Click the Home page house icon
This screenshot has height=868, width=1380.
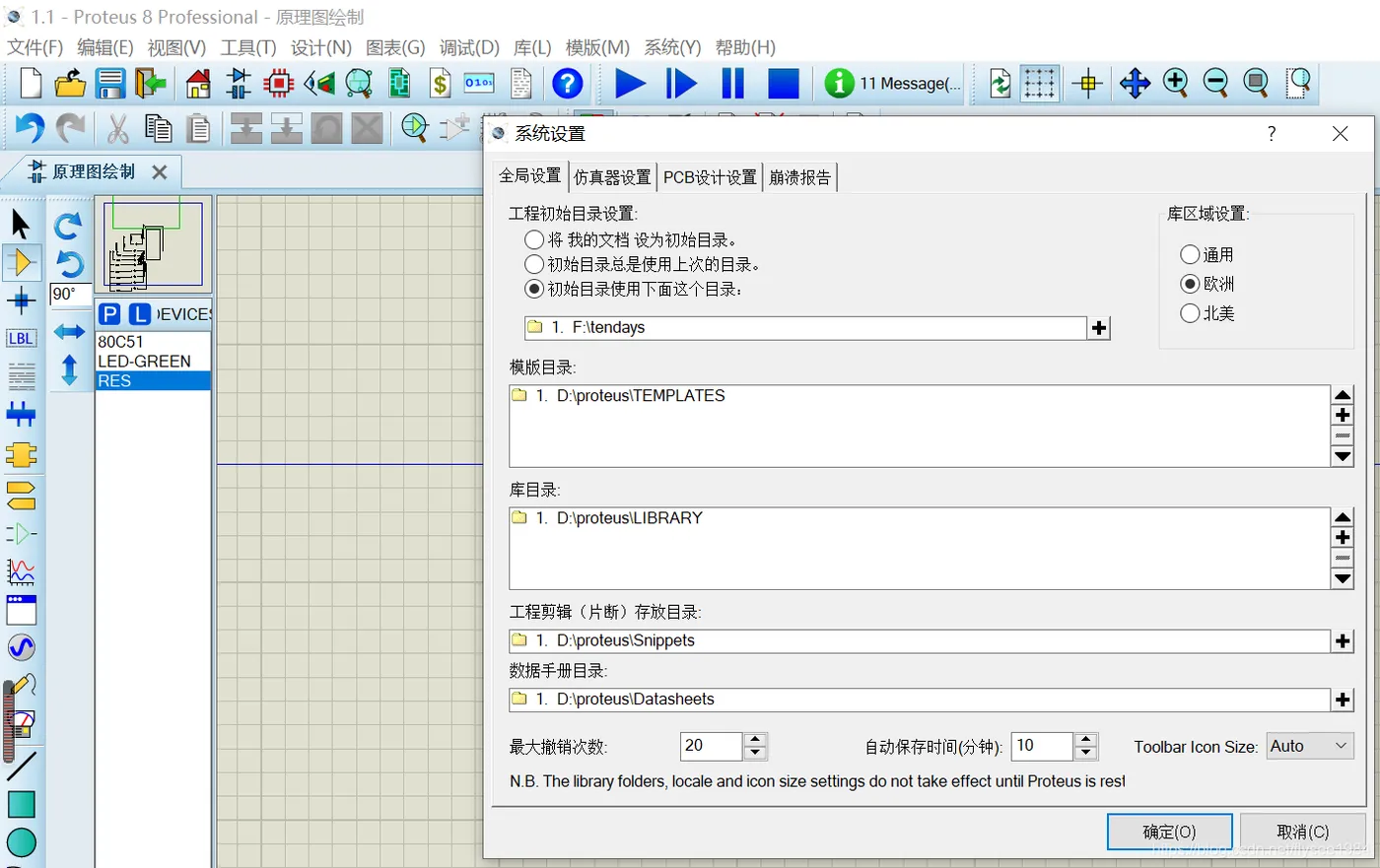[198, 84]
